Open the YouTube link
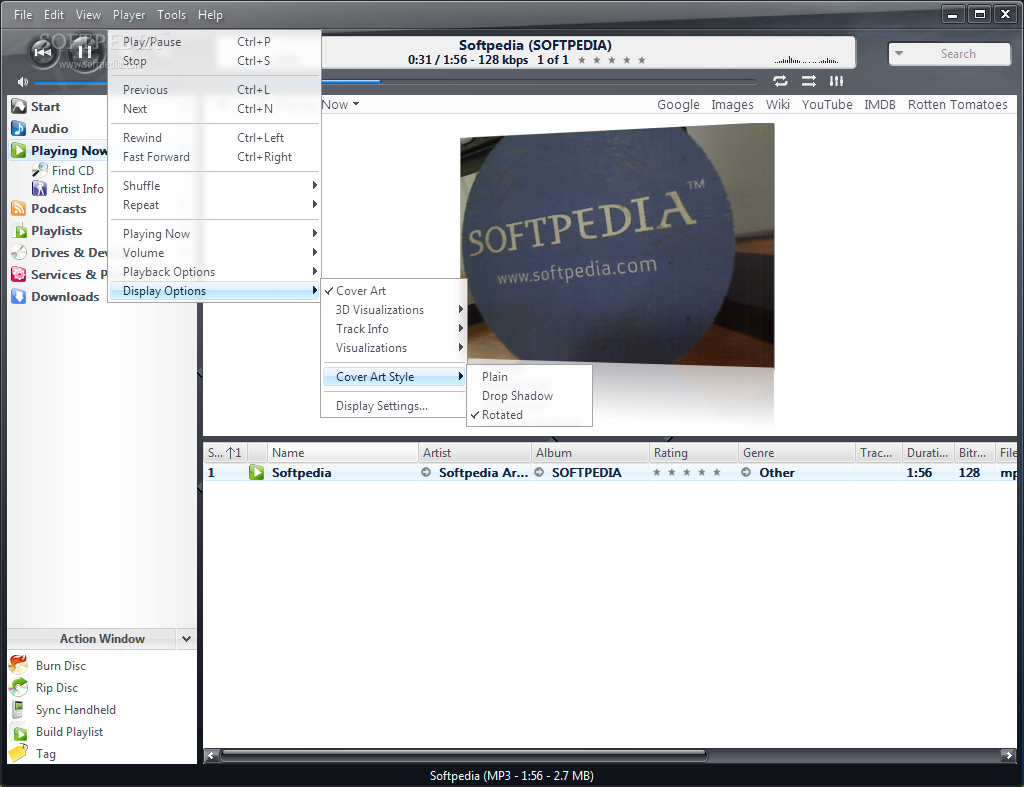The image size is (1024, 787). click(x=827, y=104)
